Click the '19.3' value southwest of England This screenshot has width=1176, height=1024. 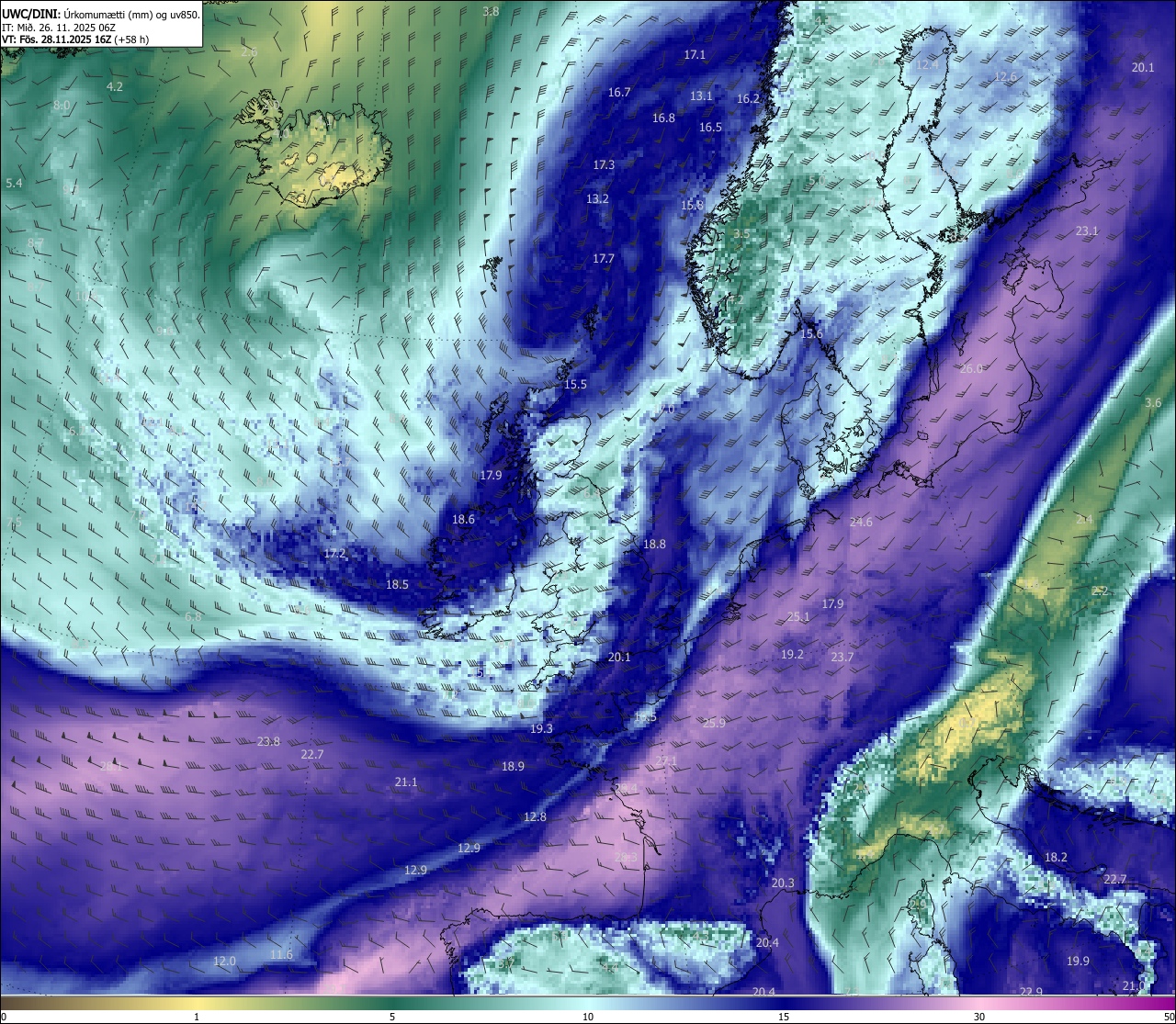click(542, 728)
